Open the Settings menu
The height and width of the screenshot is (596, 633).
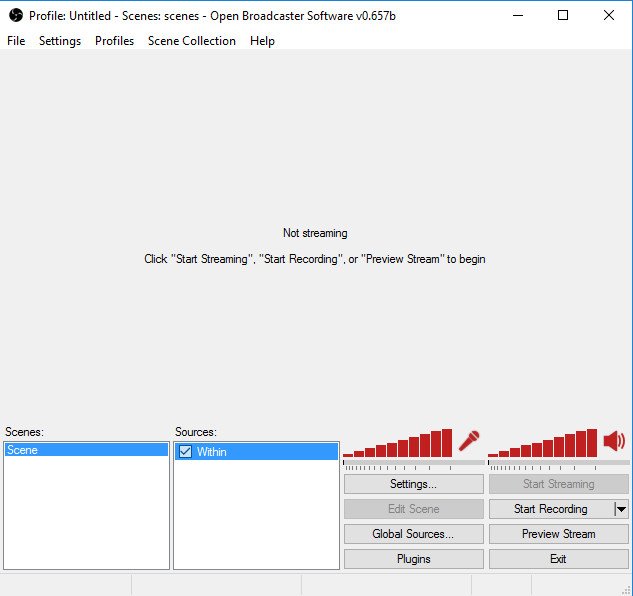[x=60, y=41]
